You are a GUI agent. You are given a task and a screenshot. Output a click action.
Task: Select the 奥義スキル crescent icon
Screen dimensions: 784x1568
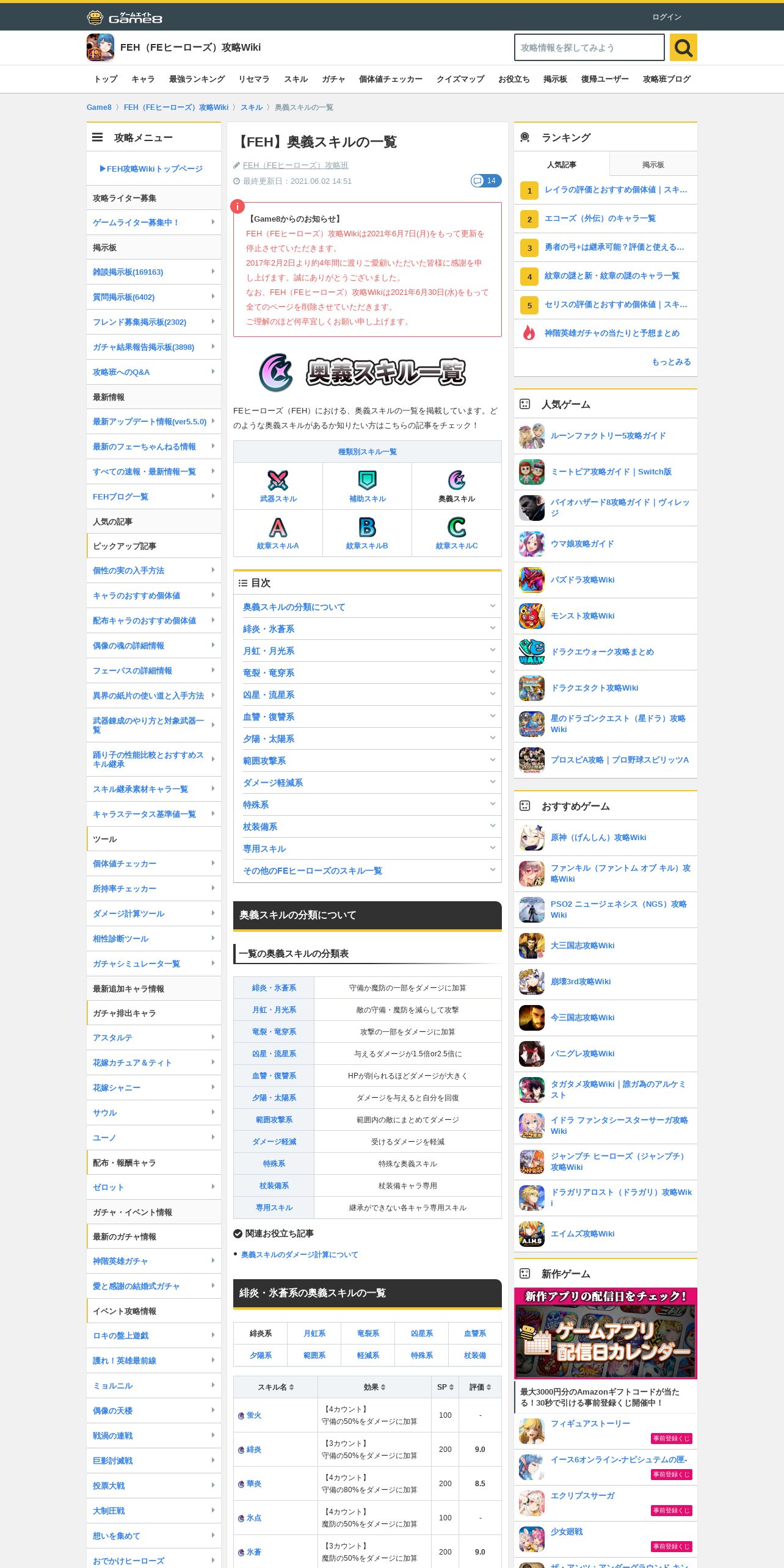(457, 480)
